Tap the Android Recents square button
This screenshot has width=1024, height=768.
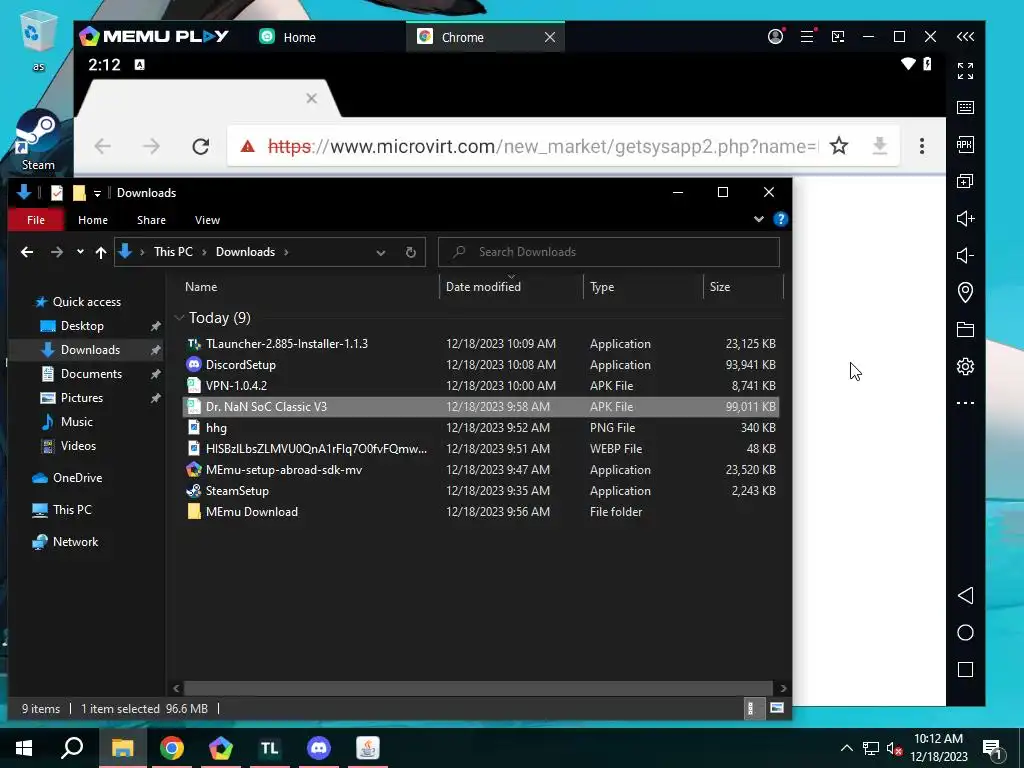(x=965, y=669)
